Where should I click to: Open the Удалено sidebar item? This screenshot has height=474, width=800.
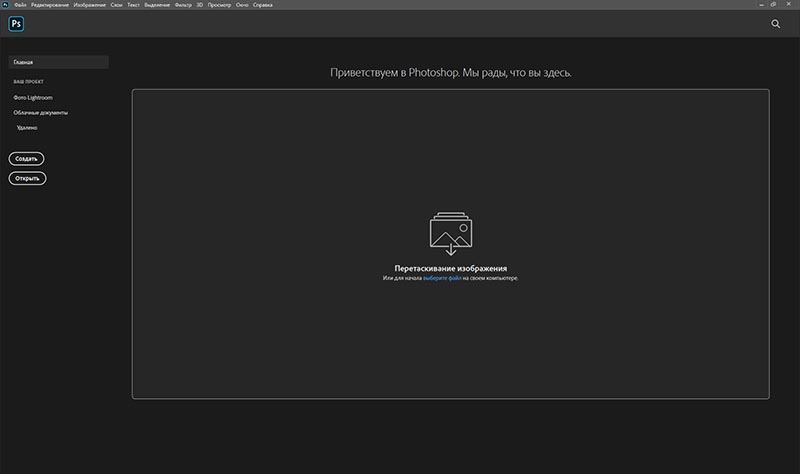[27, 128]
